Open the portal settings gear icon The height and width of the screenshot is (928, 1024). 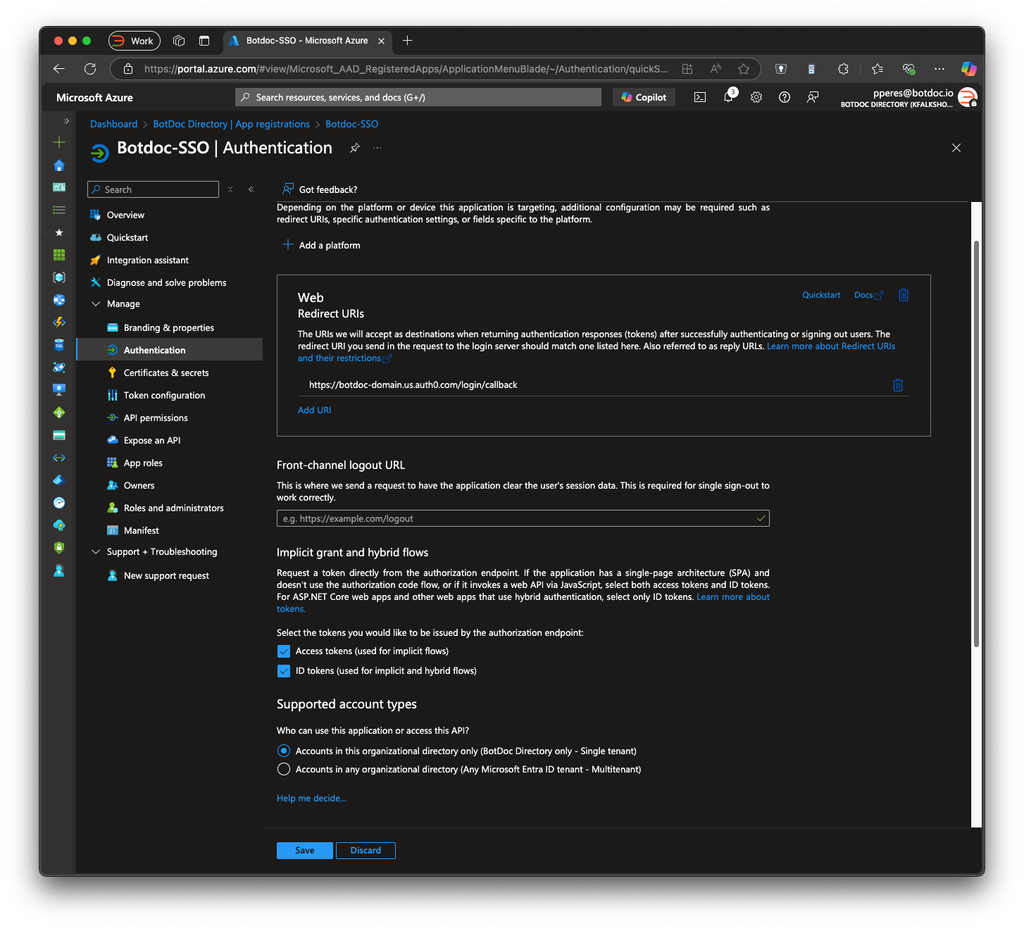(757, 97)
